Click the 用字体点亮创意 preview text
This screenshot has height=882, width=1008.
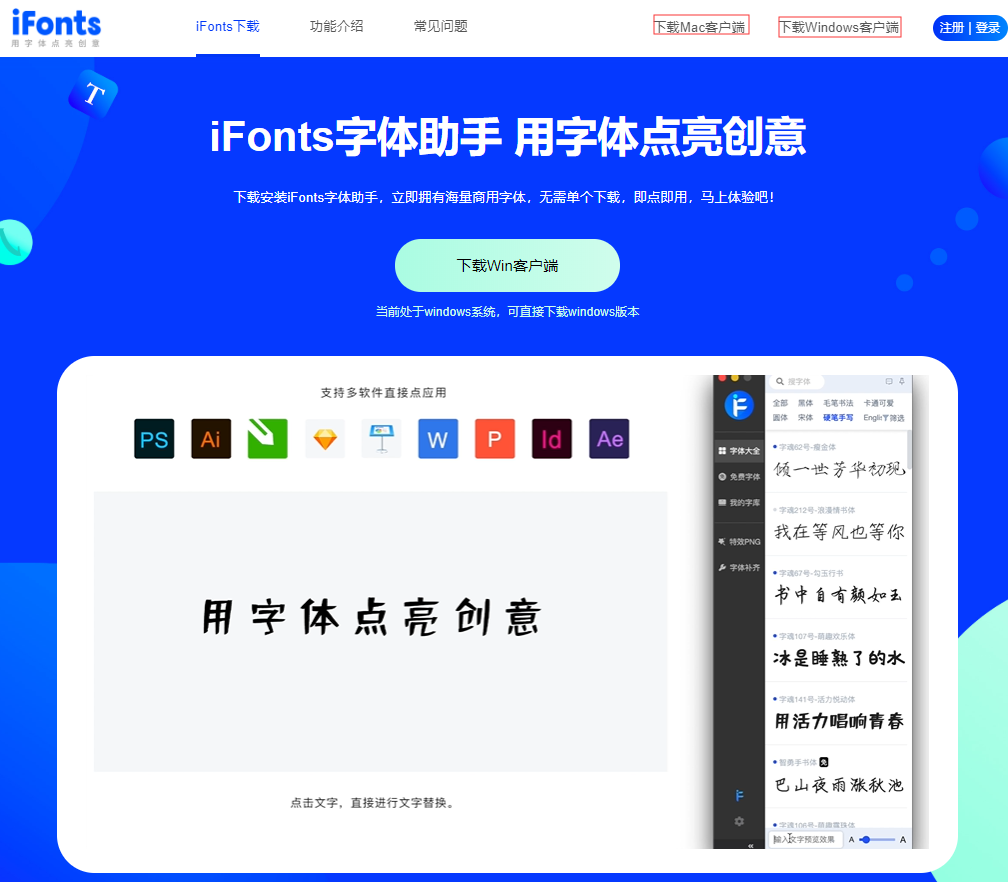coord(372,617)
